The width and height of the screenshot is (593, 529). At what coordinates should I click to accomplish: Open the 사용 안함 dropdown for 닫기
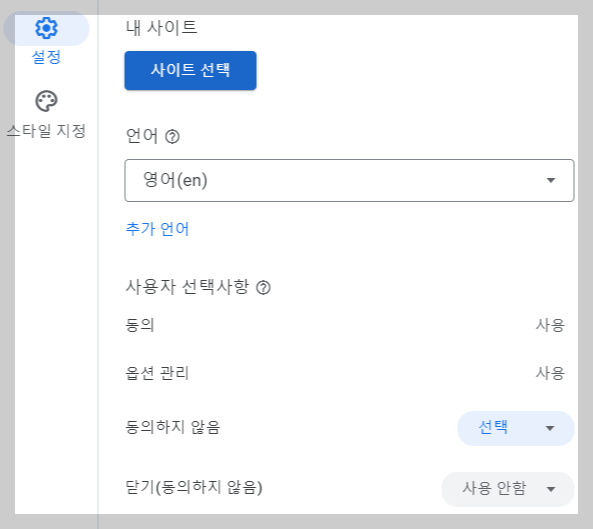[508, 489]
